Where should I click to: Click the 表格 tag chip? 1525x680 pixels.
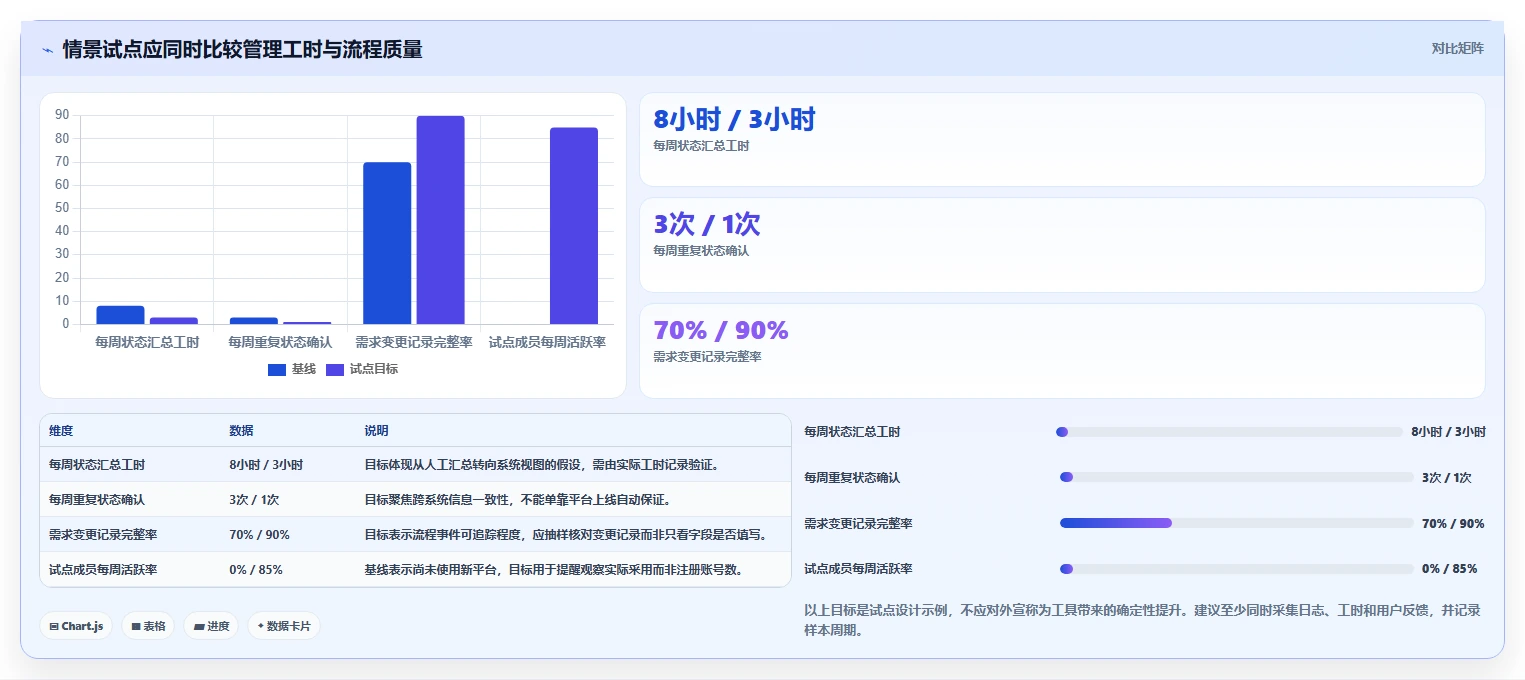pos(148,626)
